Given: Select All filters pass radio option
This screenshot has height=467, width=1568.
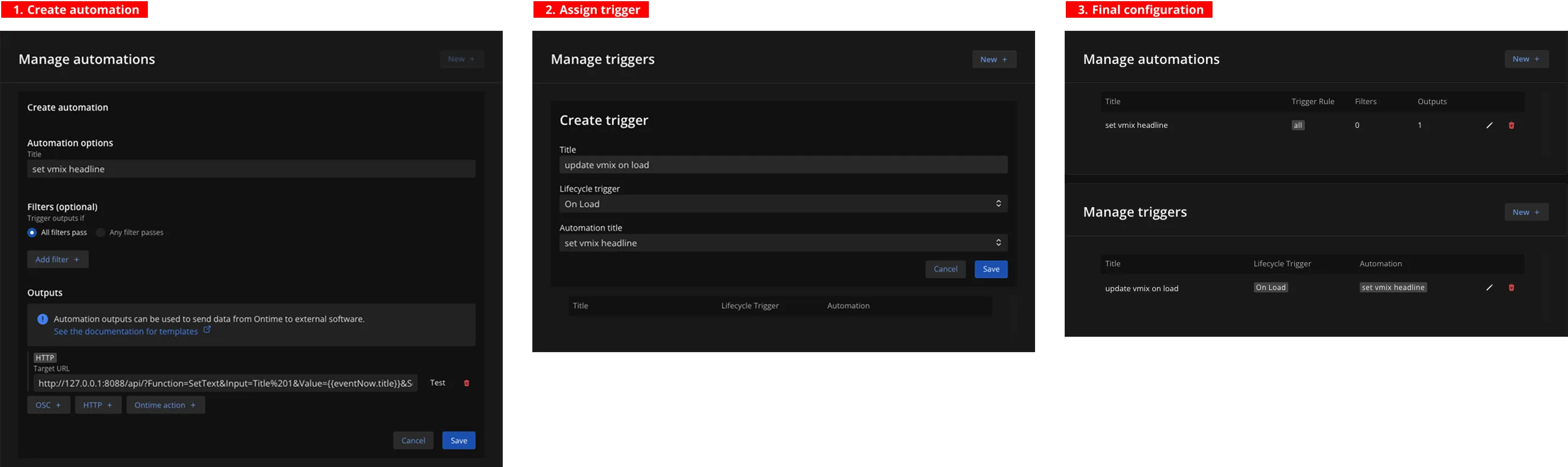Looking at the screenshot, I should (x=33, y=233).
